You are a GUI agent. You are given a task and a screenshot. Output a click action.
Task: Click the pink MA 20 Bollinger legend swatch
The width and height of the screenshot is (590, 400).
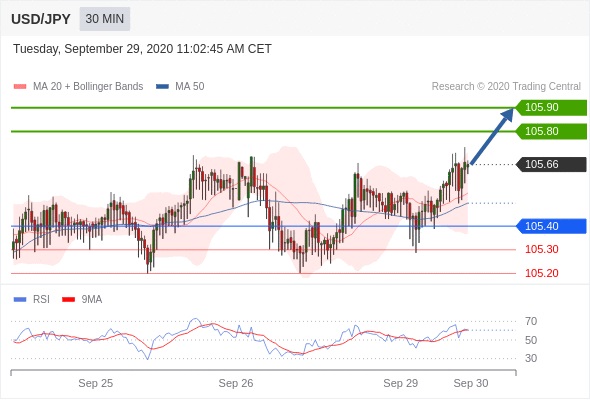20,87
